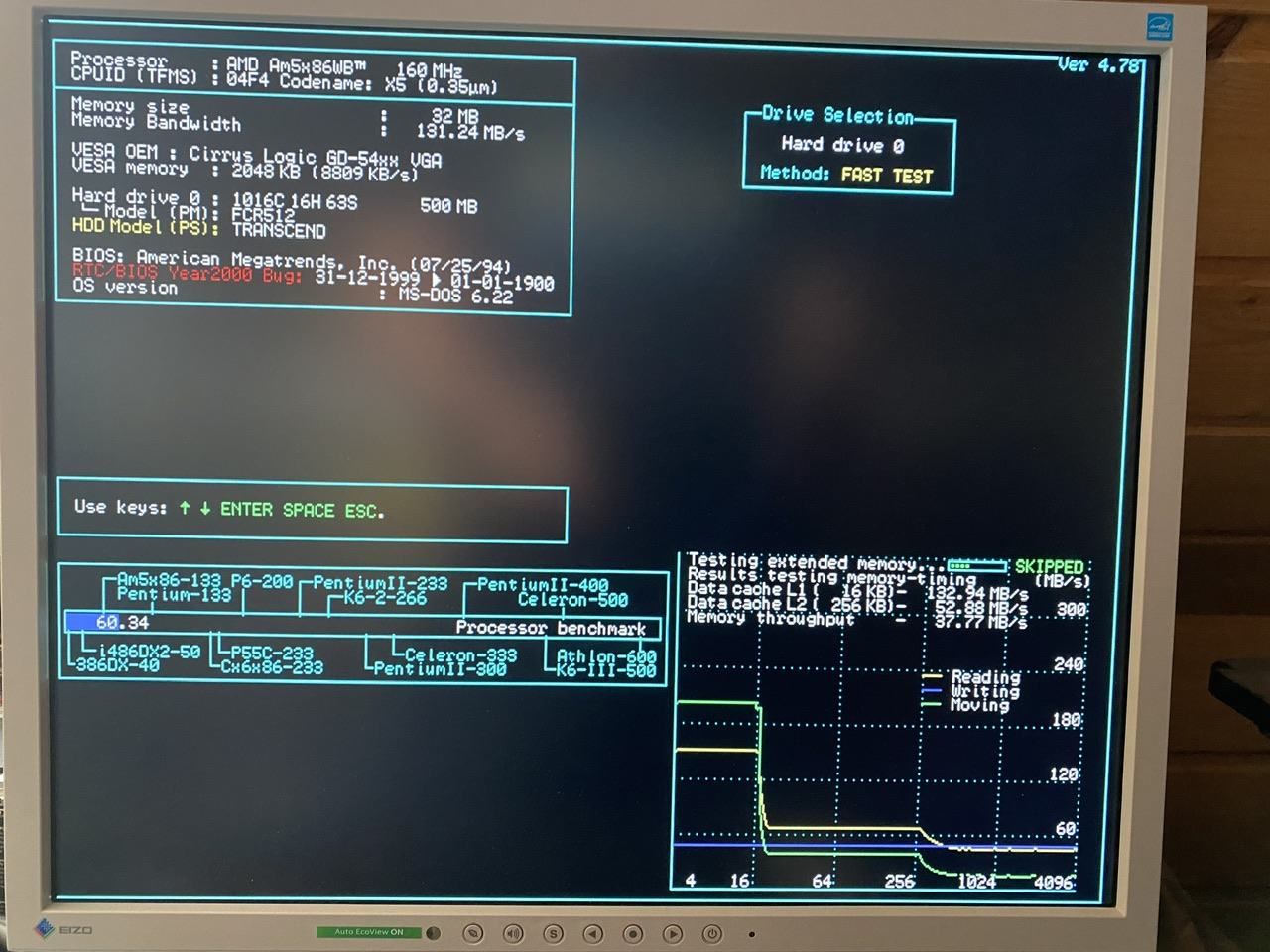Click the Use keys hint's ENTER key name
The width and height of the screenshot is (1270, 952).
point(247,509)
